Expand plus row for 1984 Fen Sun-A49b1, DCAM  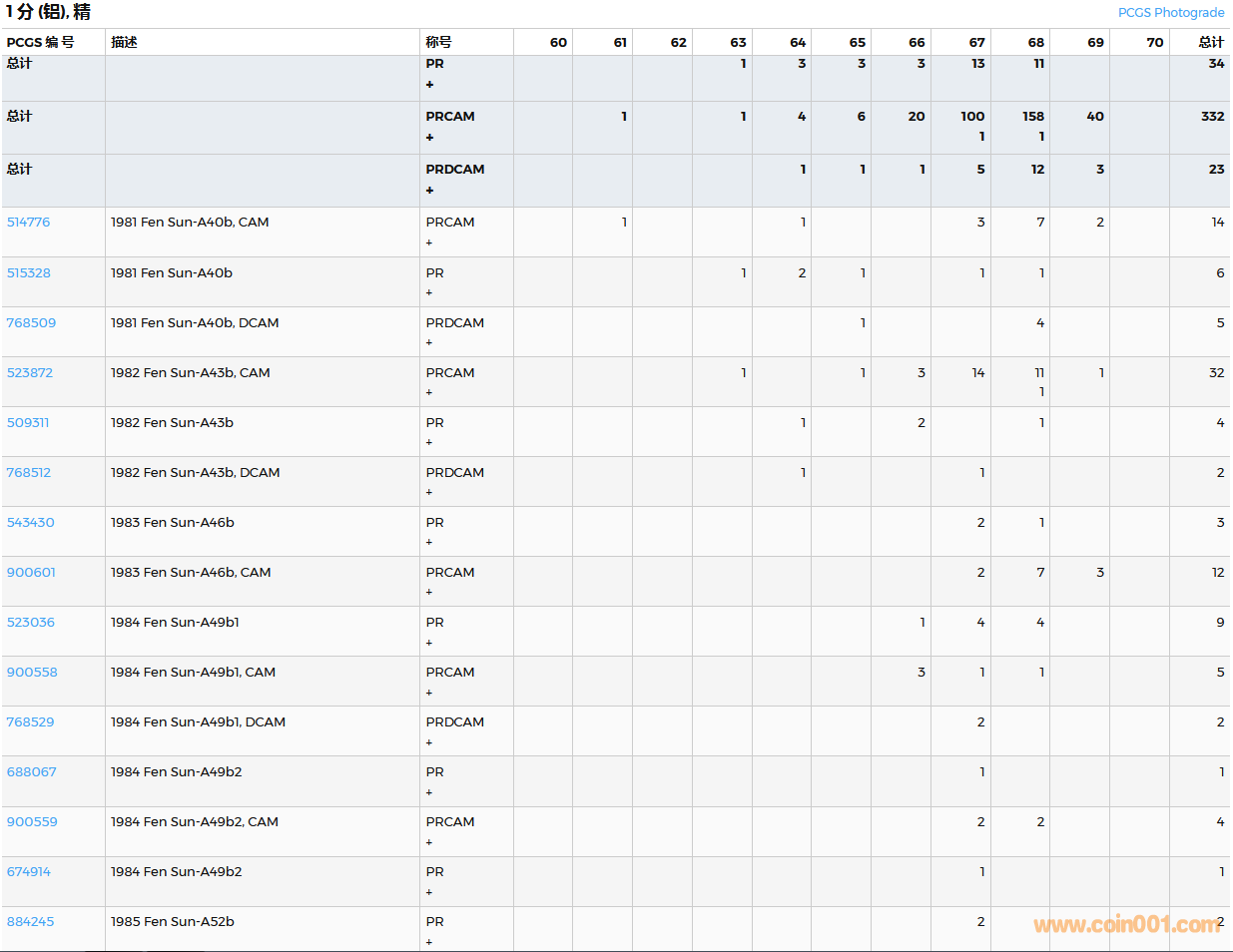click(x=429, y=742)
